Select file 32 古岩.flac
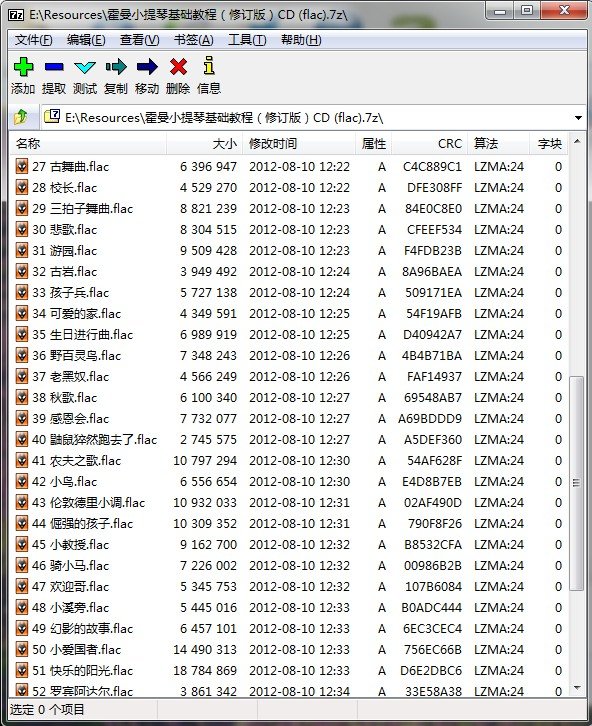Viewport: 592px width, 726px height. tap(64, 271)
